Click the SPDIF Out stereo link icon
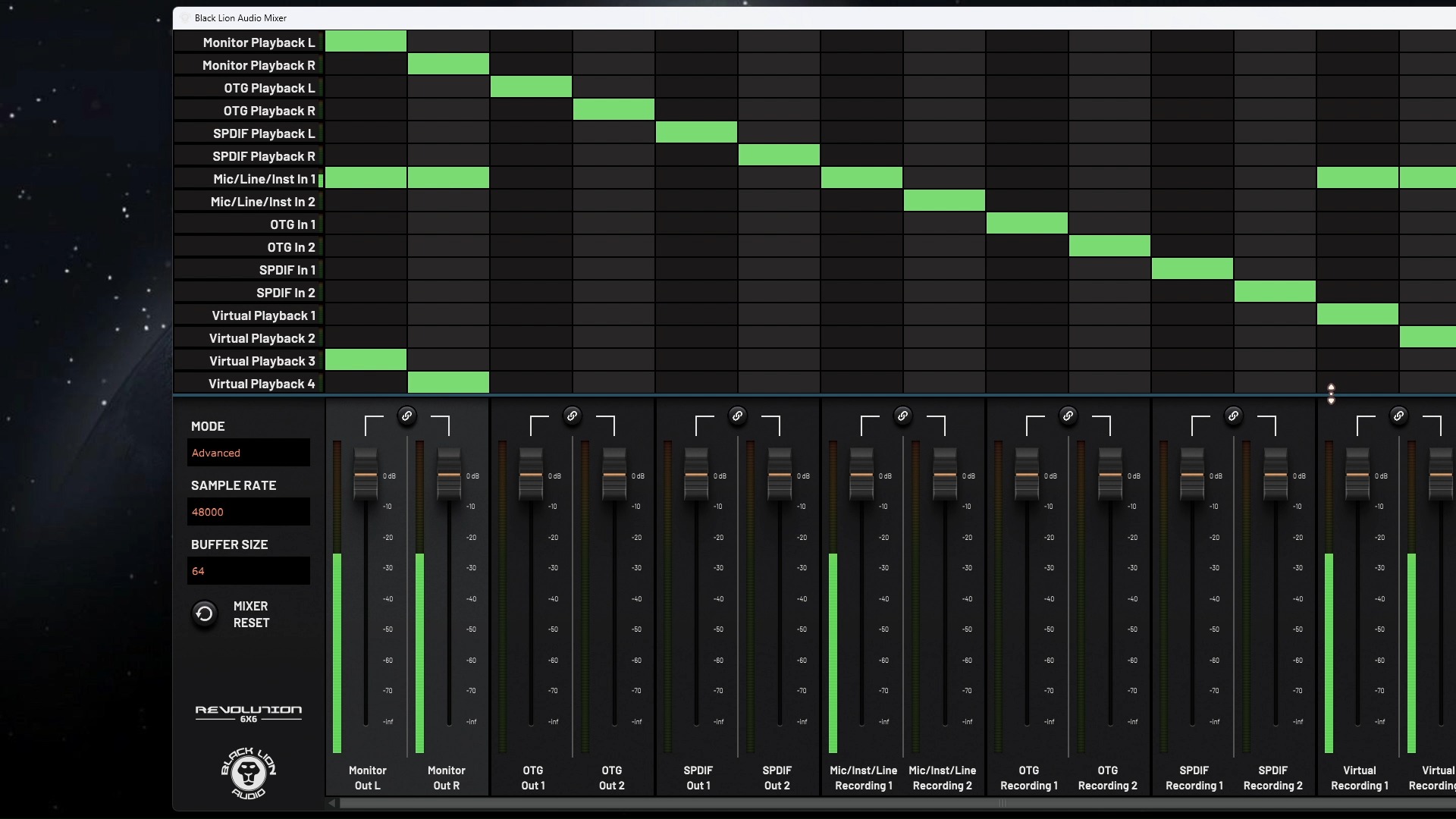 [x=738, y=416]
